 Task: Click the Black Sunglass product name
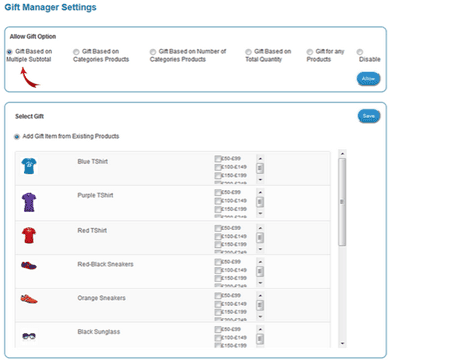(99, 332)
